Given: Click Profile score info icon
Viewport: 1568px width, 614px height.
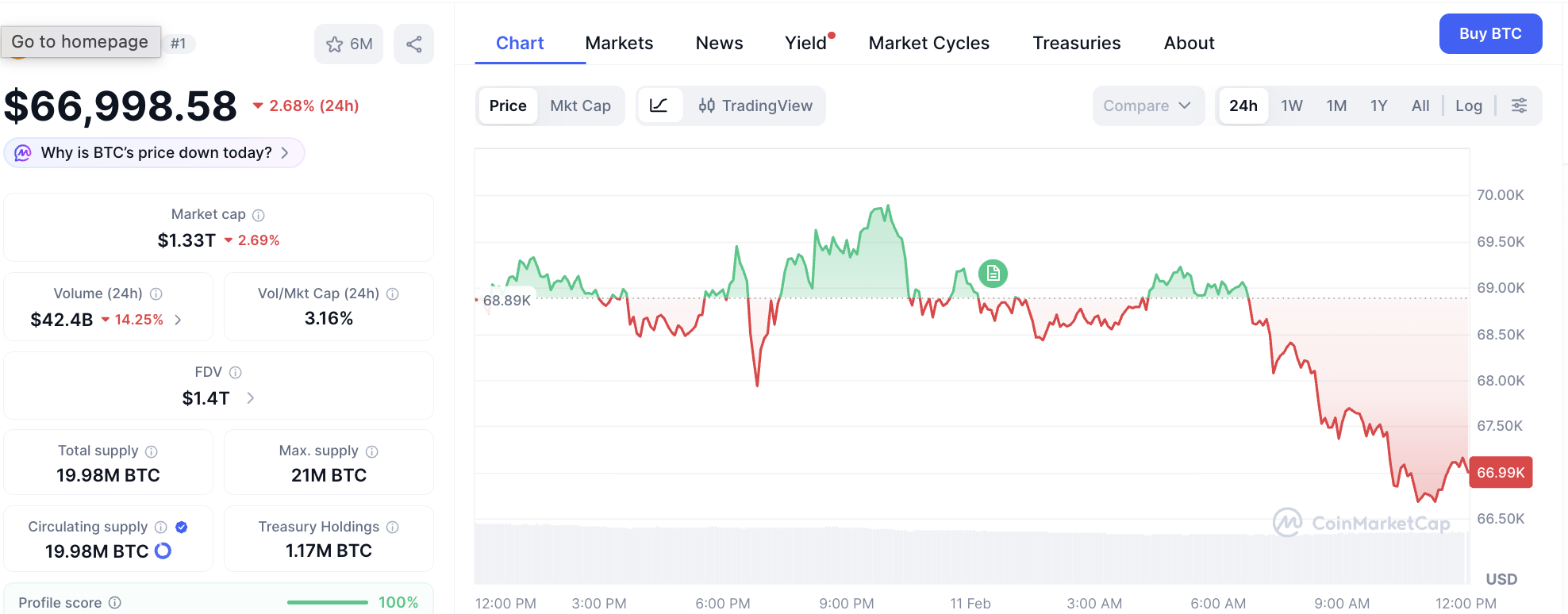Looking at the screenshot, I should tap(115, 603).
